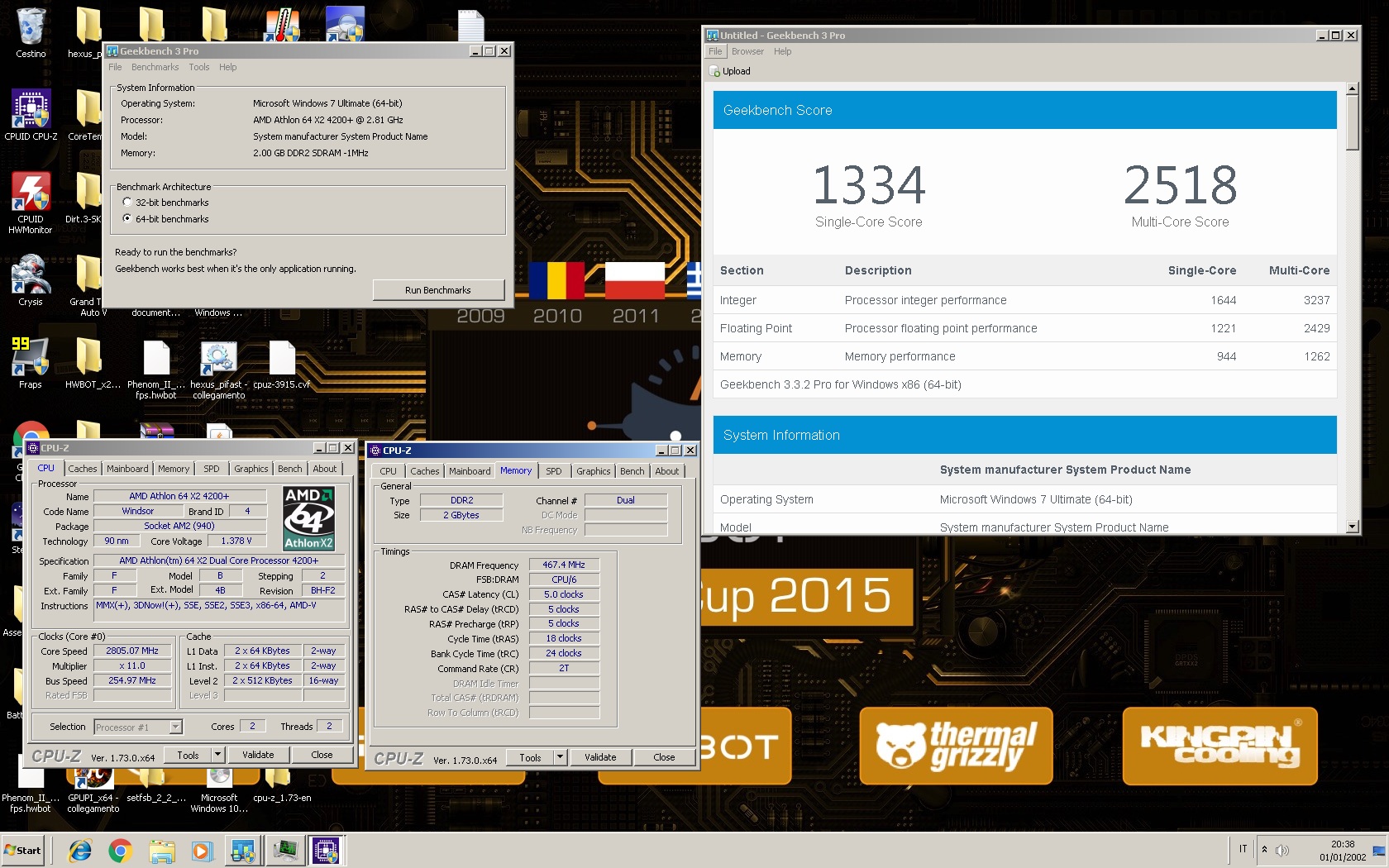The height and width of the screenshot is (868, 1389).
Task: Click Validate in left CPU-Z window
Action: [x=258, y=755]
